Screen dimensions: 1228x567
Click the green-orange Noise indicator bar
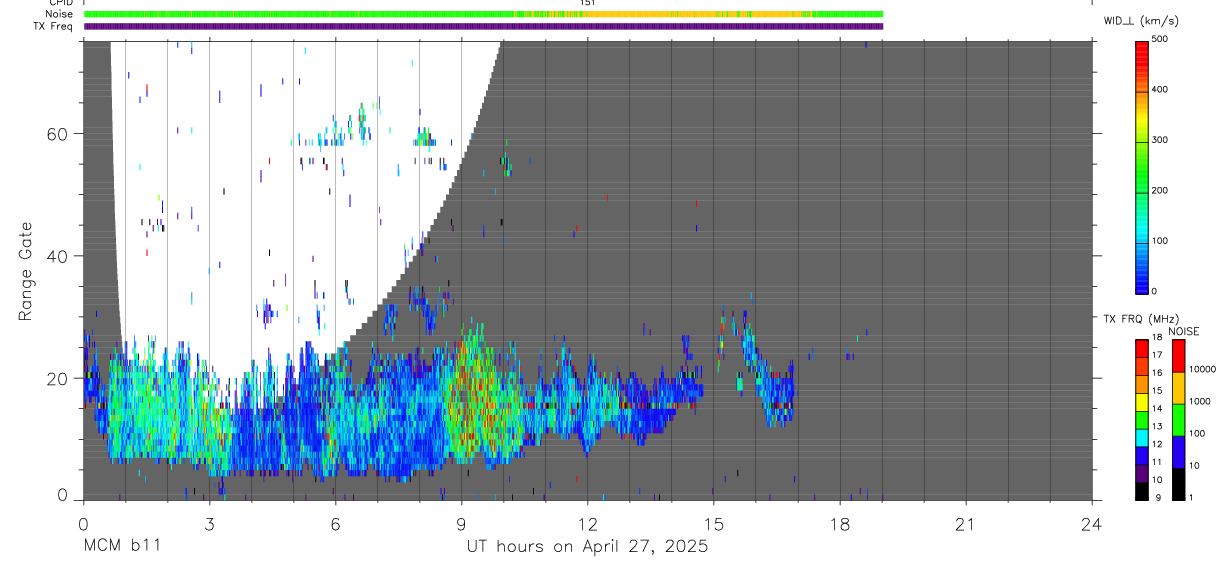[x=483, y=14]
